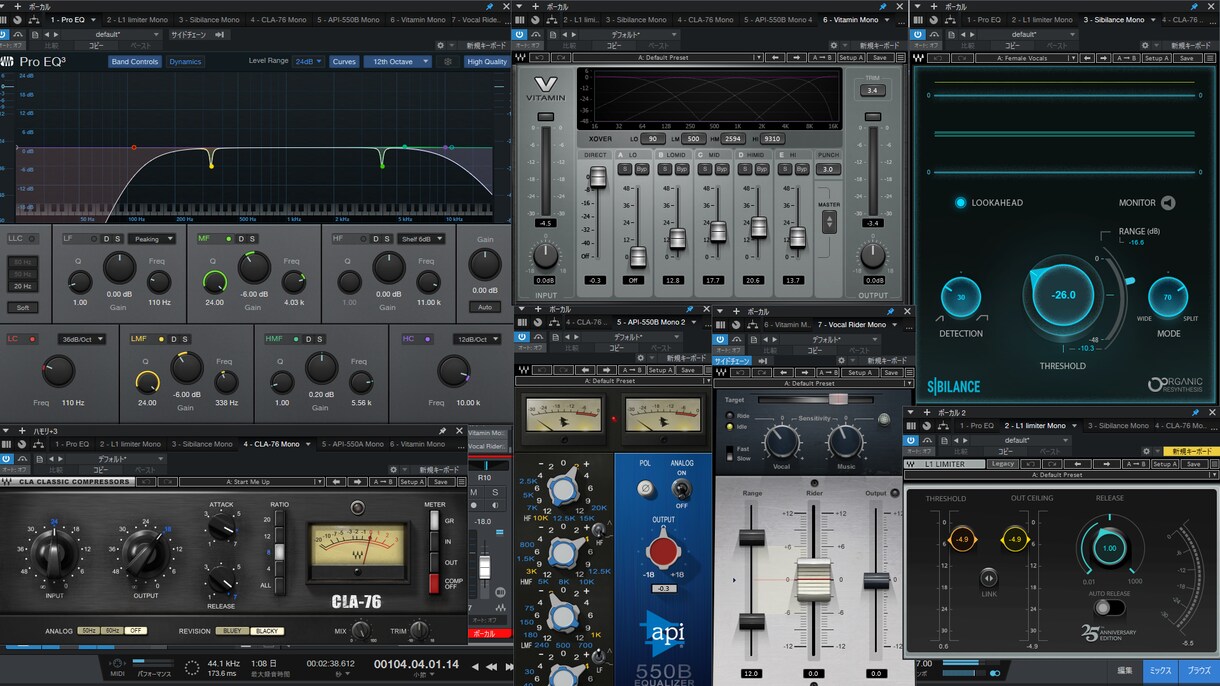
Task: Click the POL phase invert button on API-550B
Action: point(646,488)
